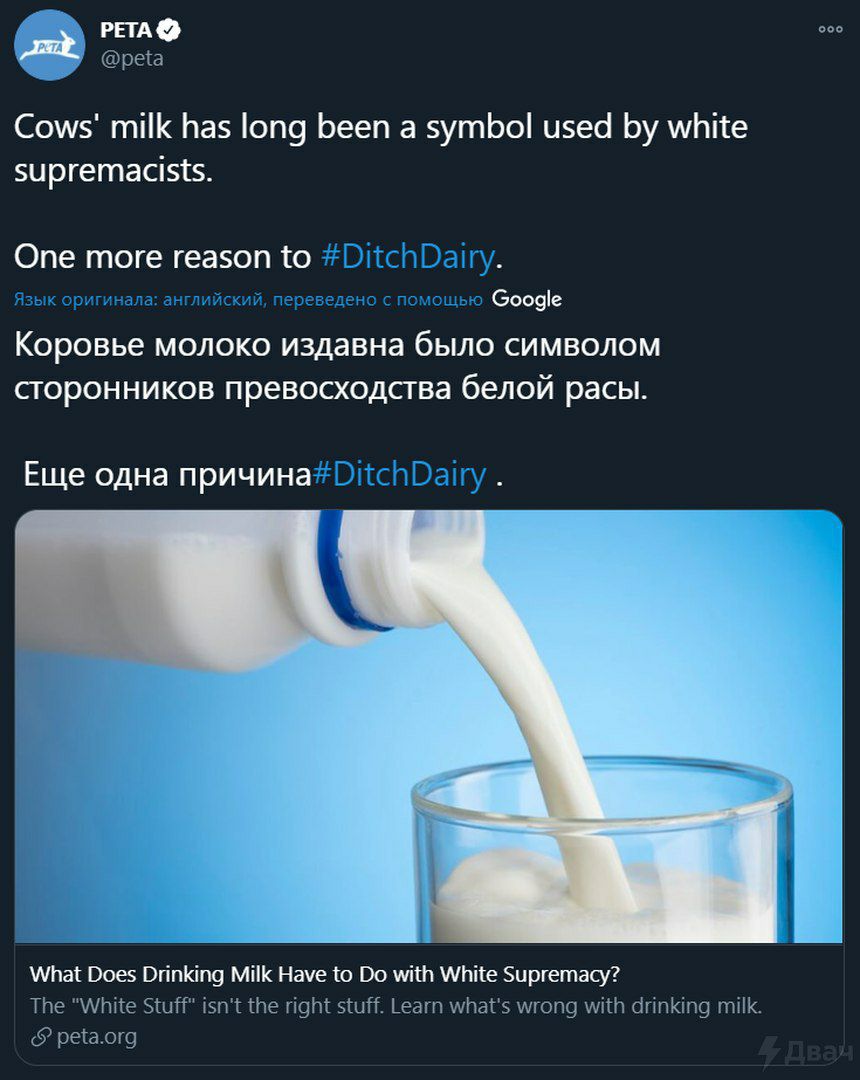Image resolution: width=860 pixels, height=1080 pixels.
Task: Click the PETA display name
Action: point(126,30)
